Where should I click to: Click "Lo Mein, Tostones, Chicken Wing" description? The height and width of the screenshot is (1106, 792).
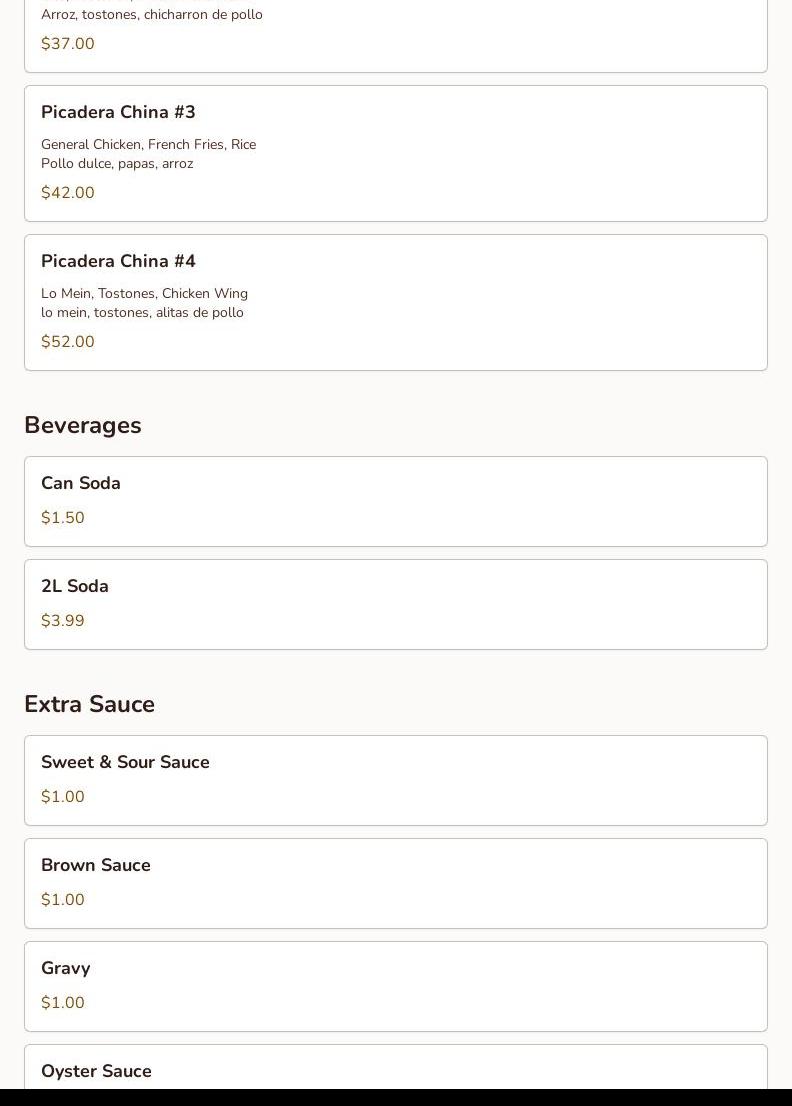(144, 294)
